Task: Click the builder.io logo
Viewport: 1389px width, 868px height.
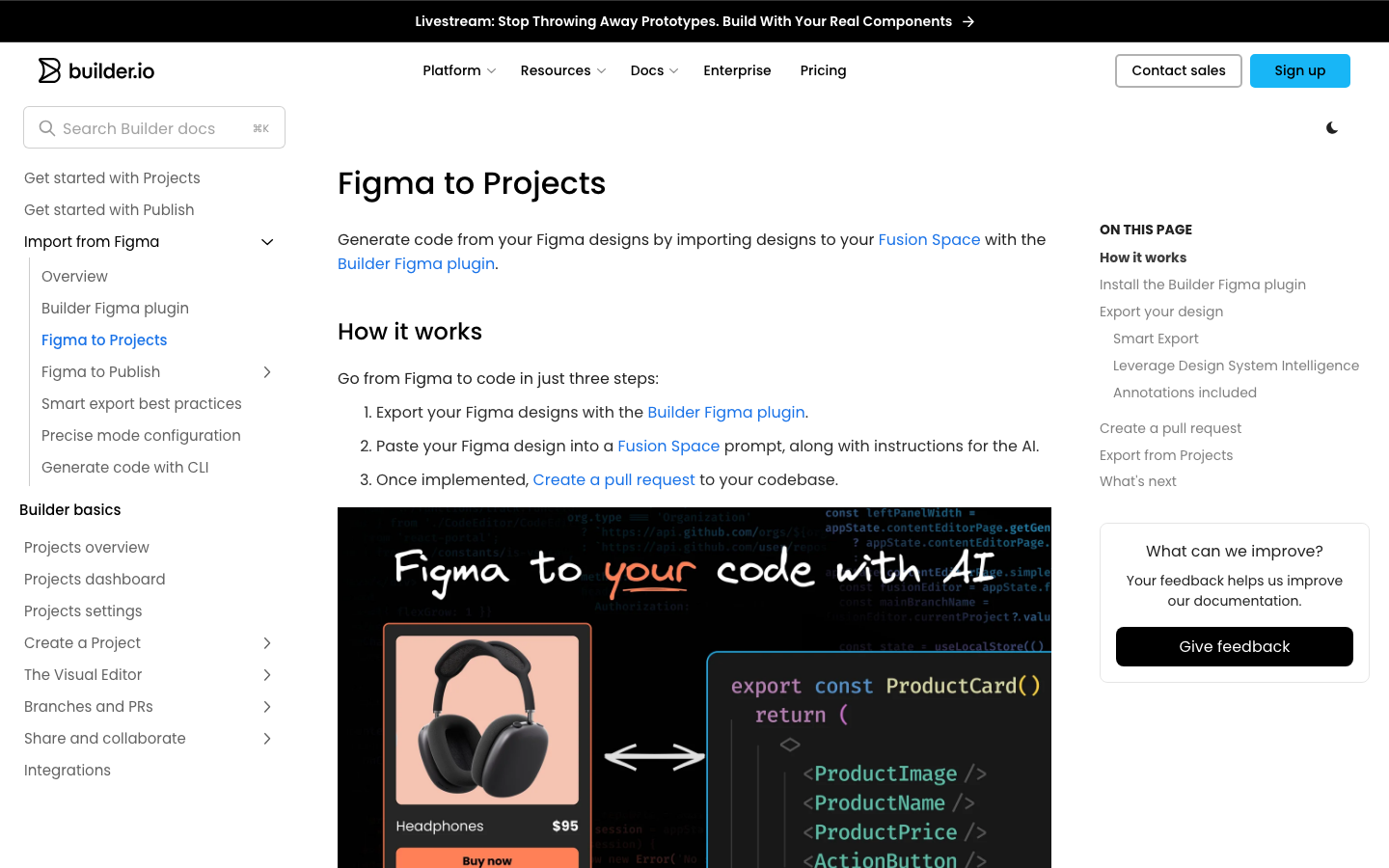Action: (x=96, y=70)
